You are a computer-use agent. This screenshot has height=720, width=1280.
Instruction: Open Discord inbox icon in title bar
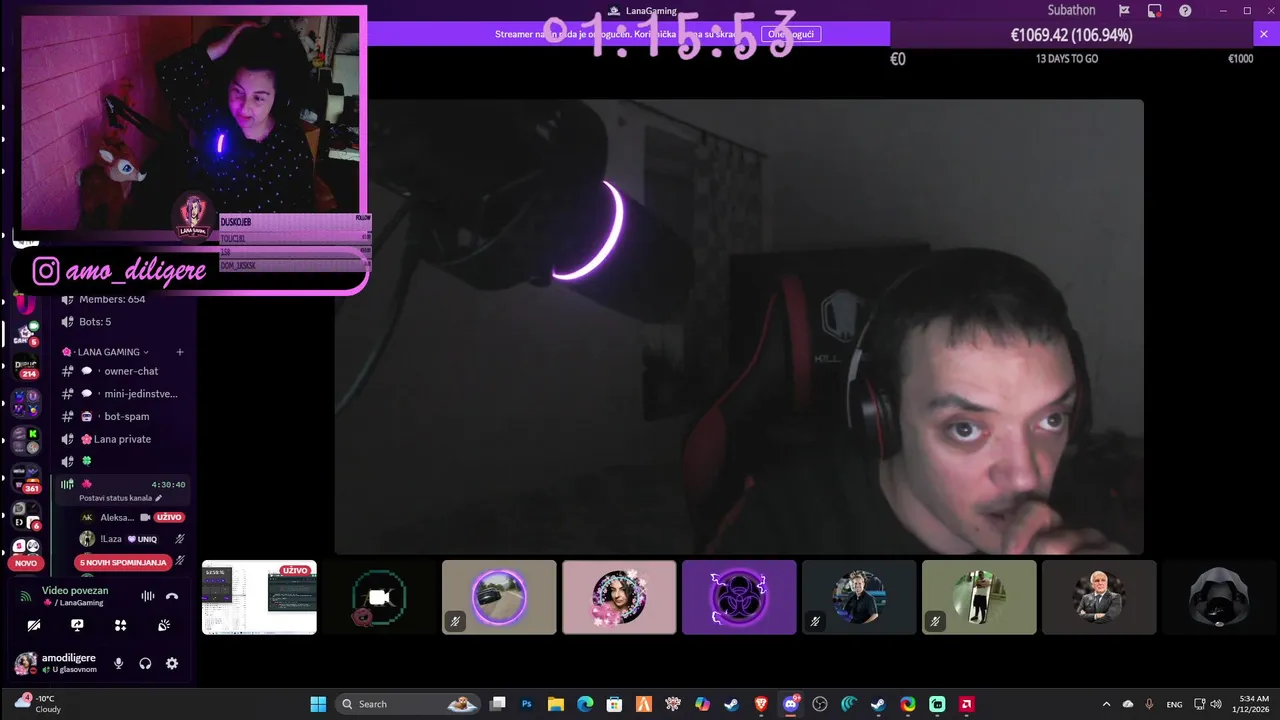(x=1155, y=10)
